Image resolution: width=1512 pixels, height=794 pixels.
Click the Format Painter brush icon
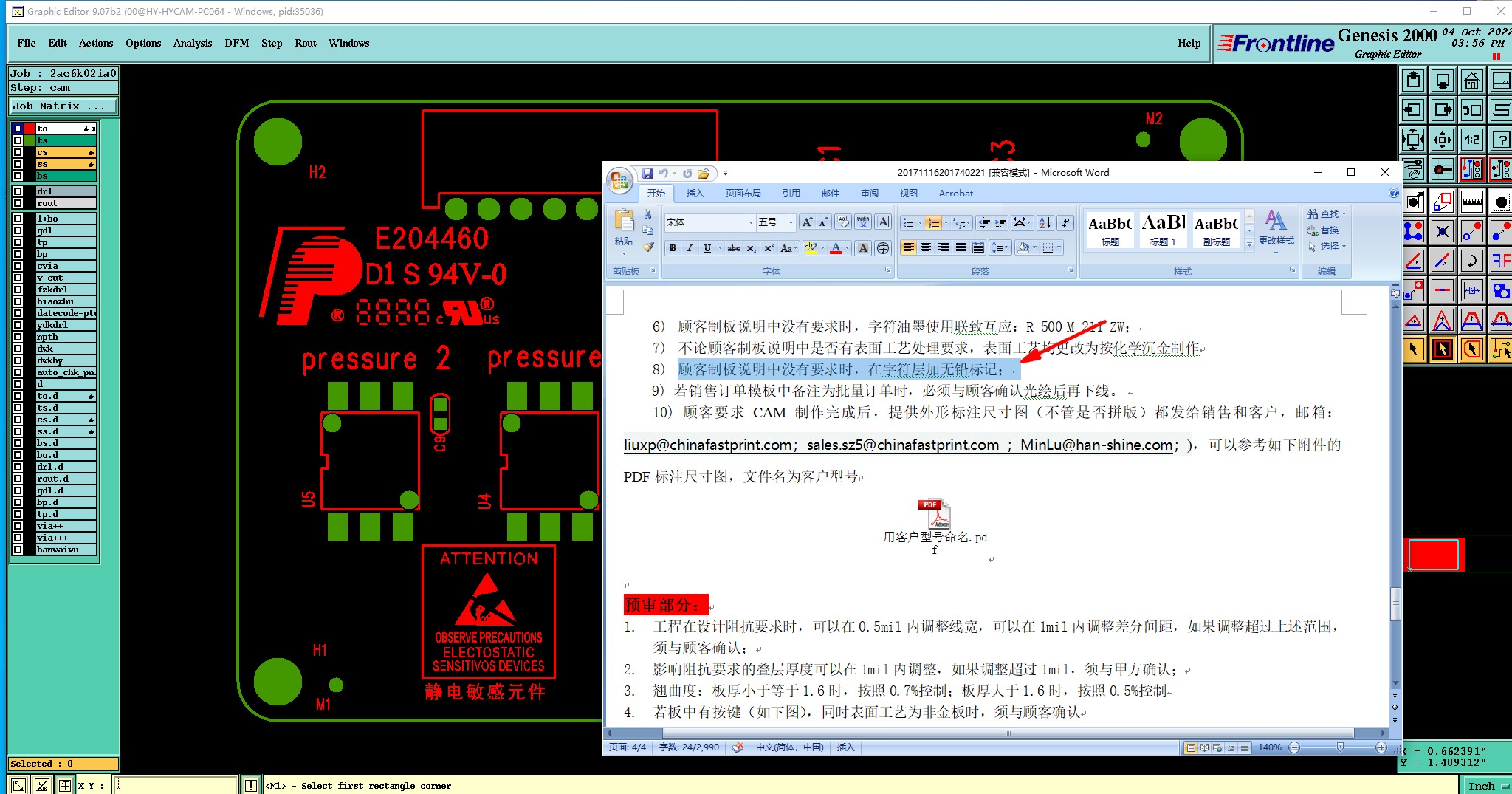pyautogui.click(x=648, y=247)
